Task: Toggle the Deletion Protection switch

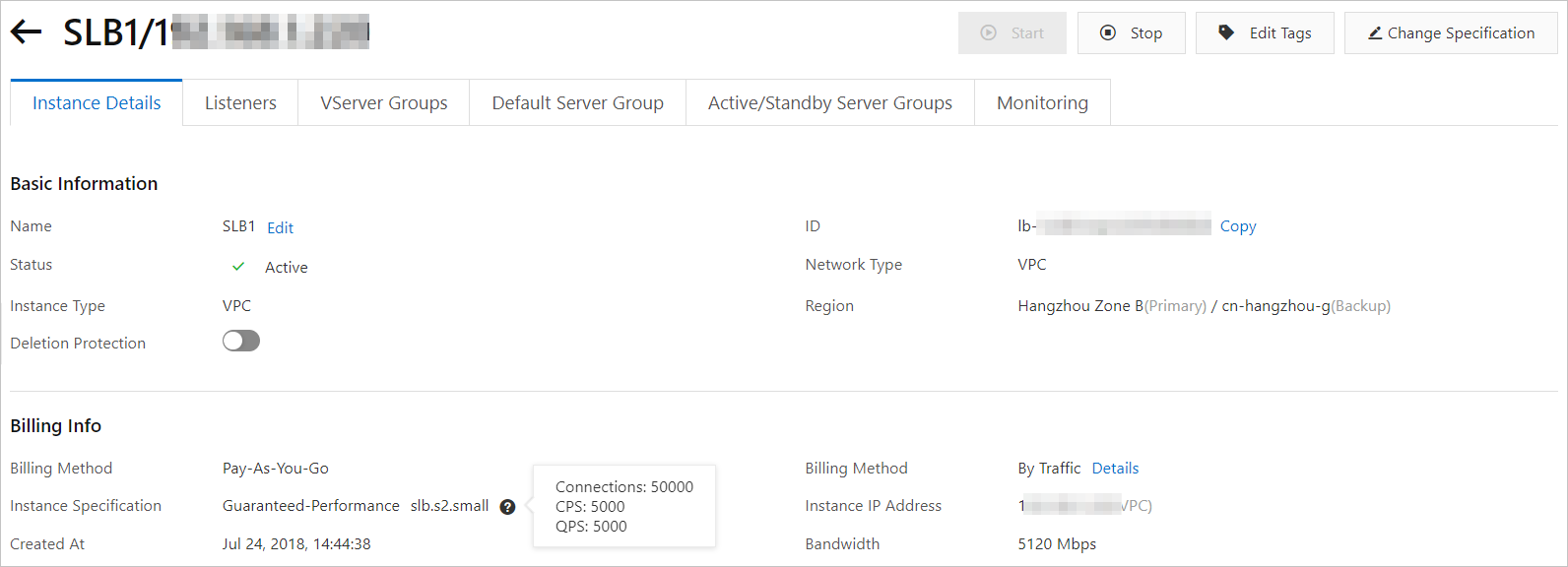Action: click(x=241, y=341)
